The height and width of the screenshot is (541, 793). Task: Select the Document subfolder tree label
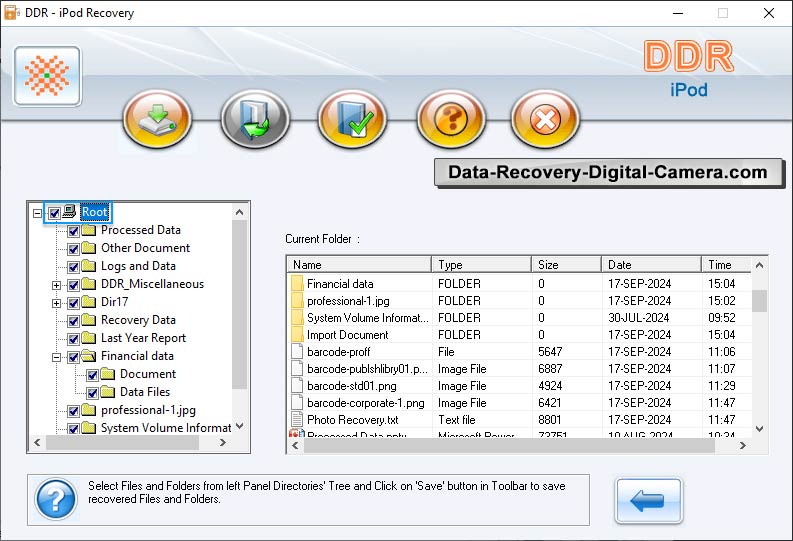tap(148, 374)
